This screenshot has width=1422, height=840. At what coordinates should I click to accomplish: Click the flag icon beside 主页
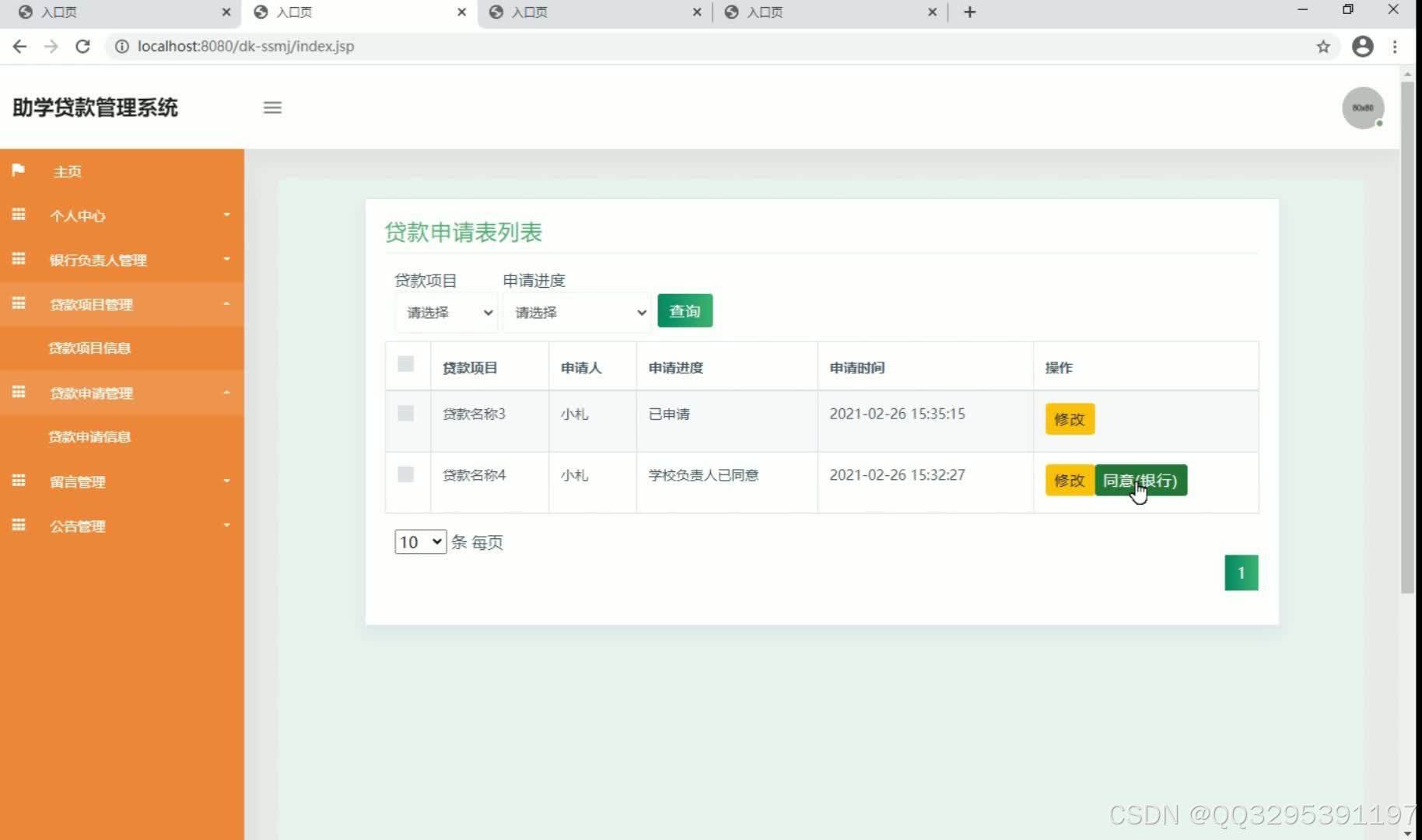[x=19, y=170]
